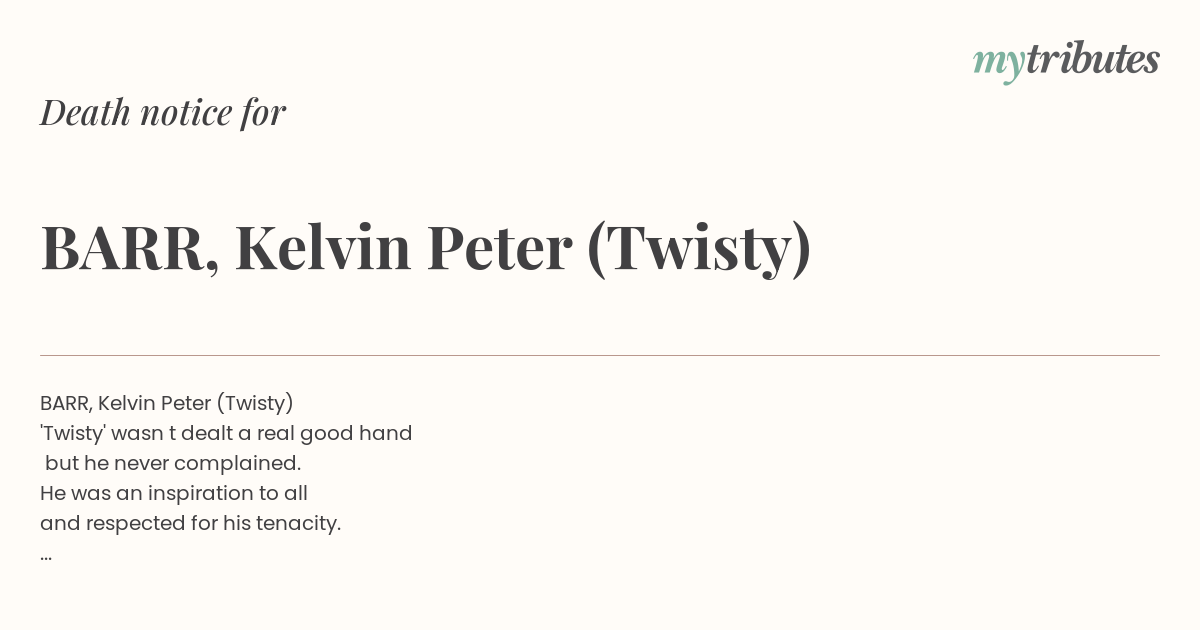
Task: Click the word "complained" in the notice
Action: (x=235, y=464)
